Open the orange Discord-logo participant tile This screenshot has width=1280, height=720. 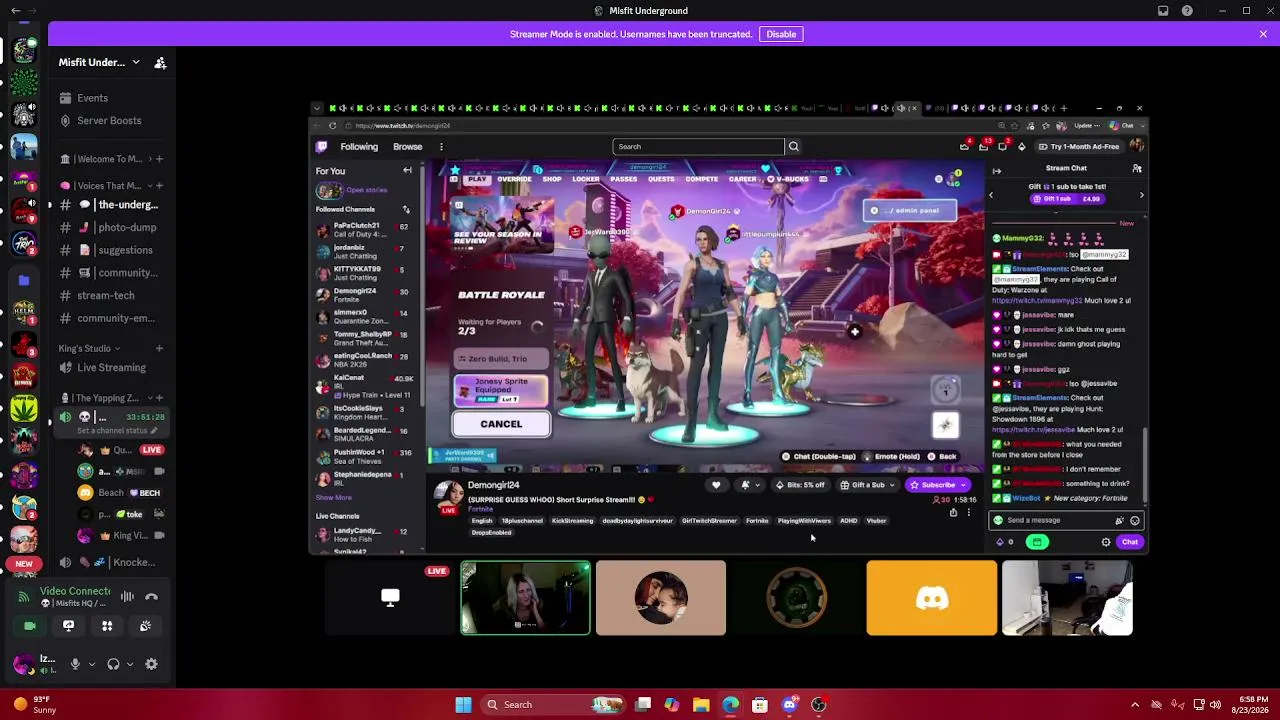pyautogui.click(x=932, y=598)
